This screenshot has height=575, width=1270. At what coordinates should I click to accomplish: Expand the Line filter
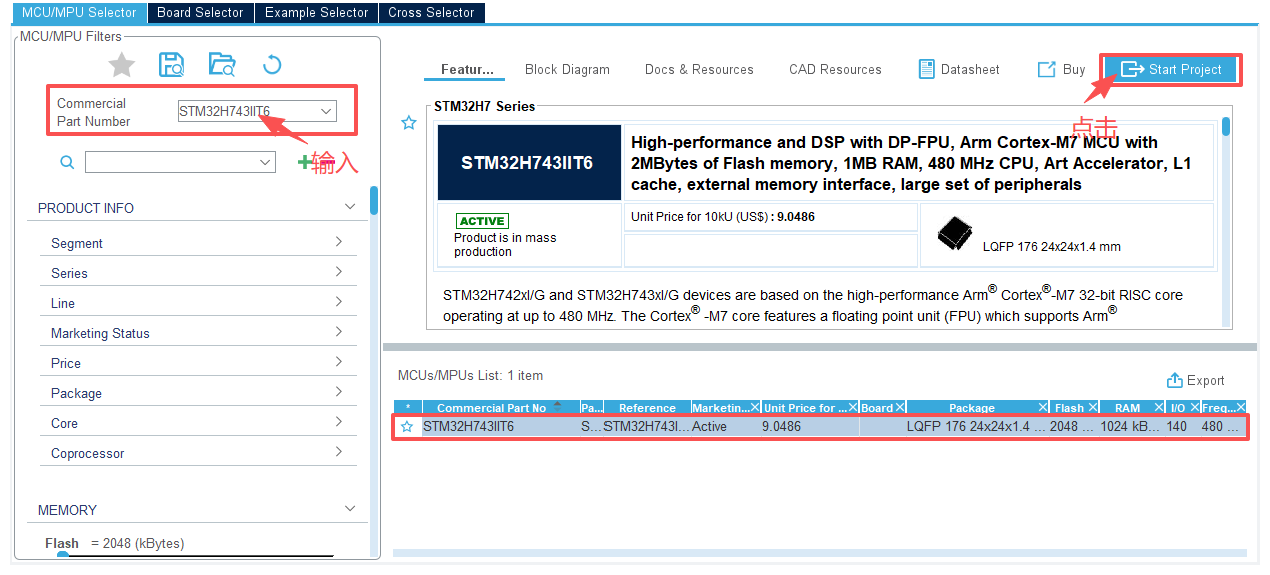click(x=339, y=302)
